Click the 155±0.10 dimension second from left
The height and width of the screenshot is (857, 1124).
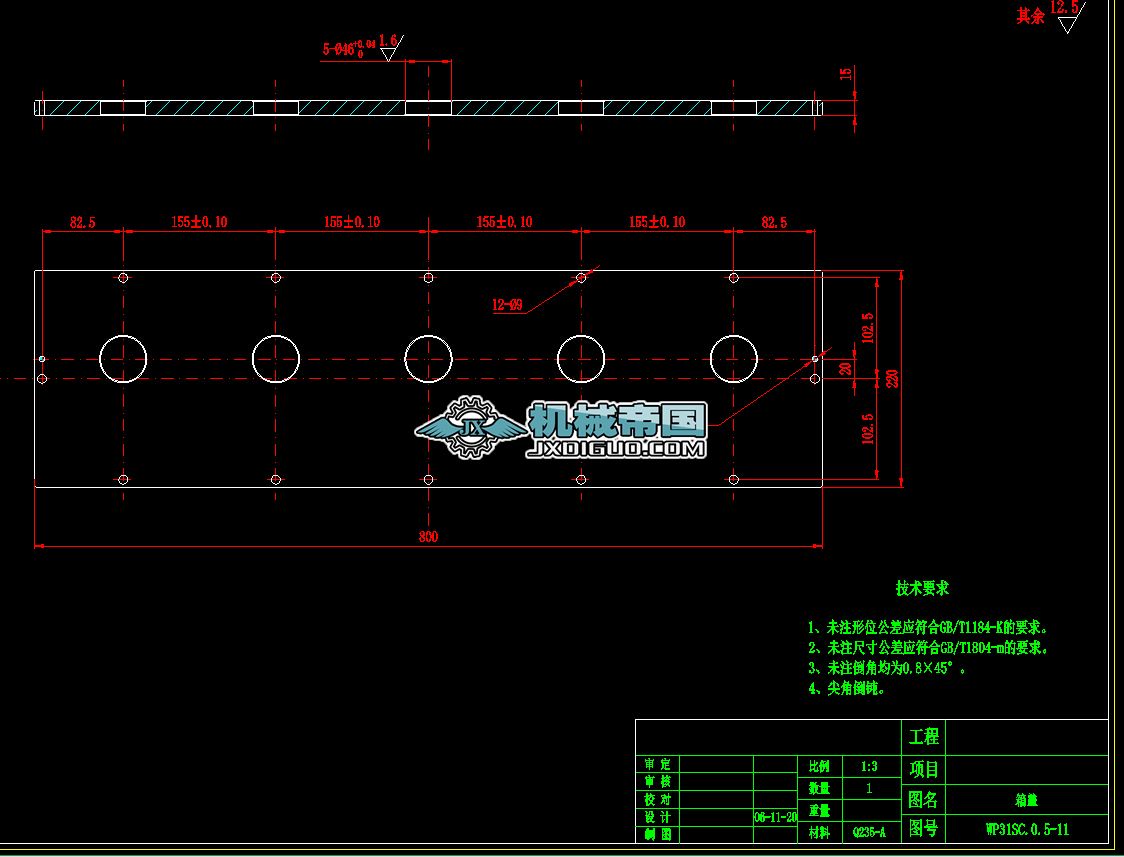(x=351, y=220)
